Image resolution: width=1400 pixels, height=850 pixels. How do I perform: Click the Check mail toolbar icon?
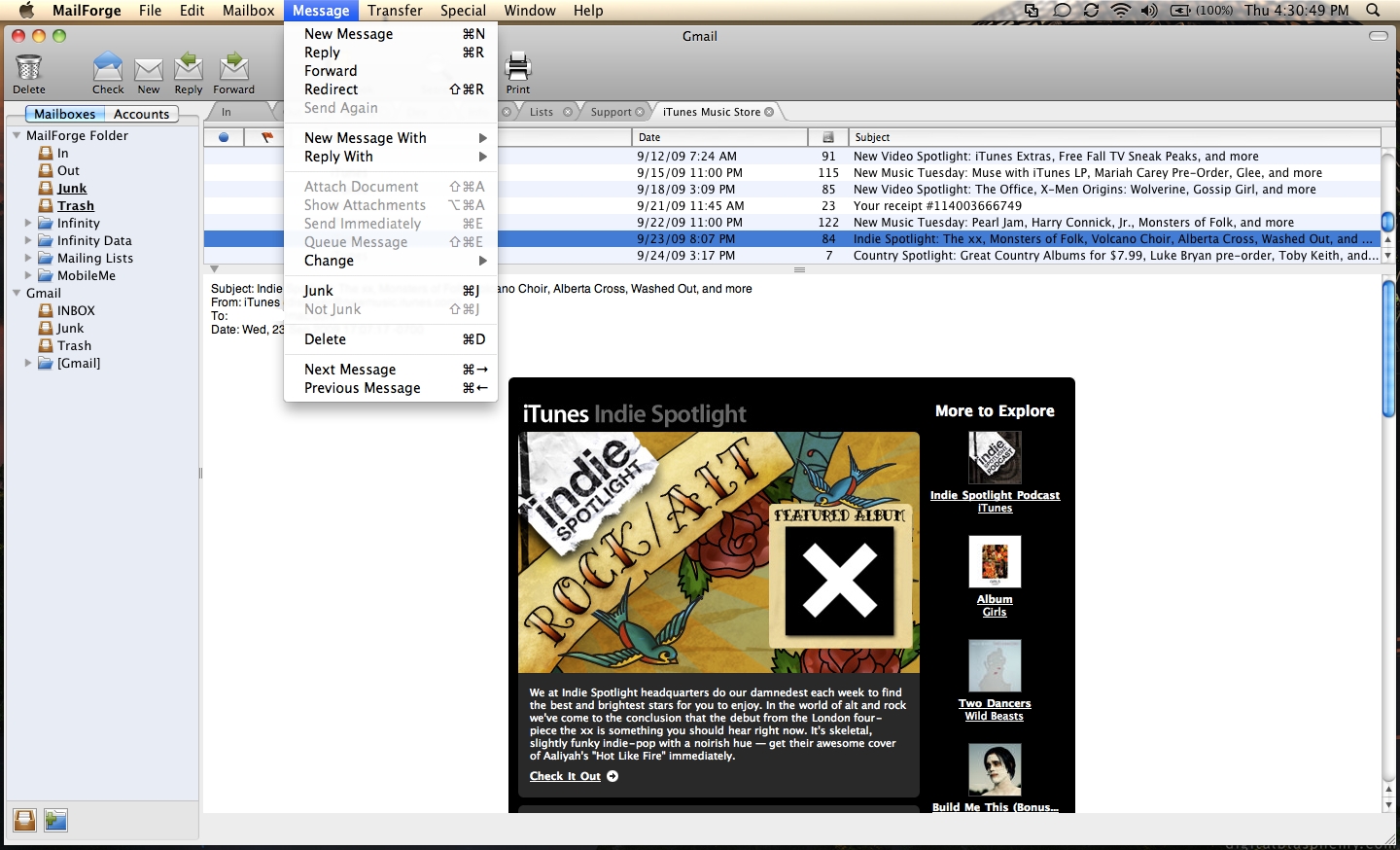tap(108, 67)
